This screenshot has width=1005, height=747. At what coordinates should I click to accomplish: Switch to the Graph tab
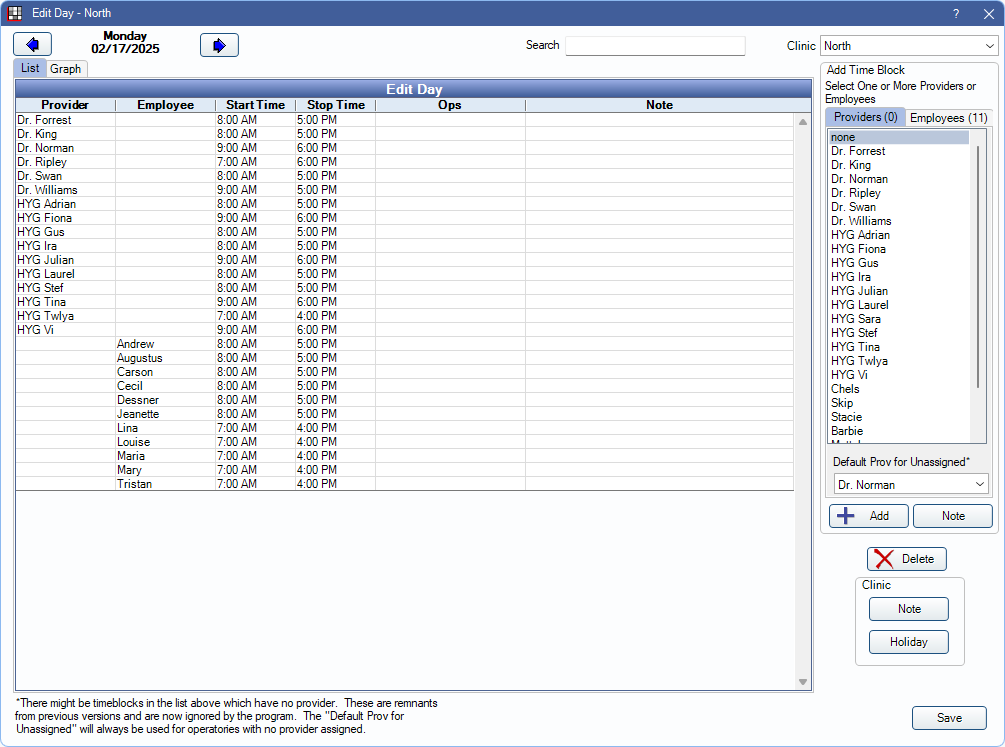(66, 69)
